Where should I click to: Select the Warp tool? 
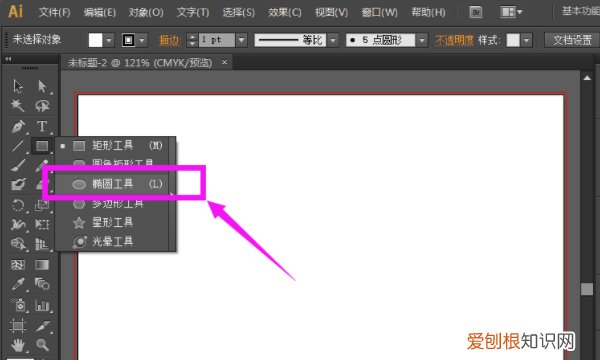point(18,224)
